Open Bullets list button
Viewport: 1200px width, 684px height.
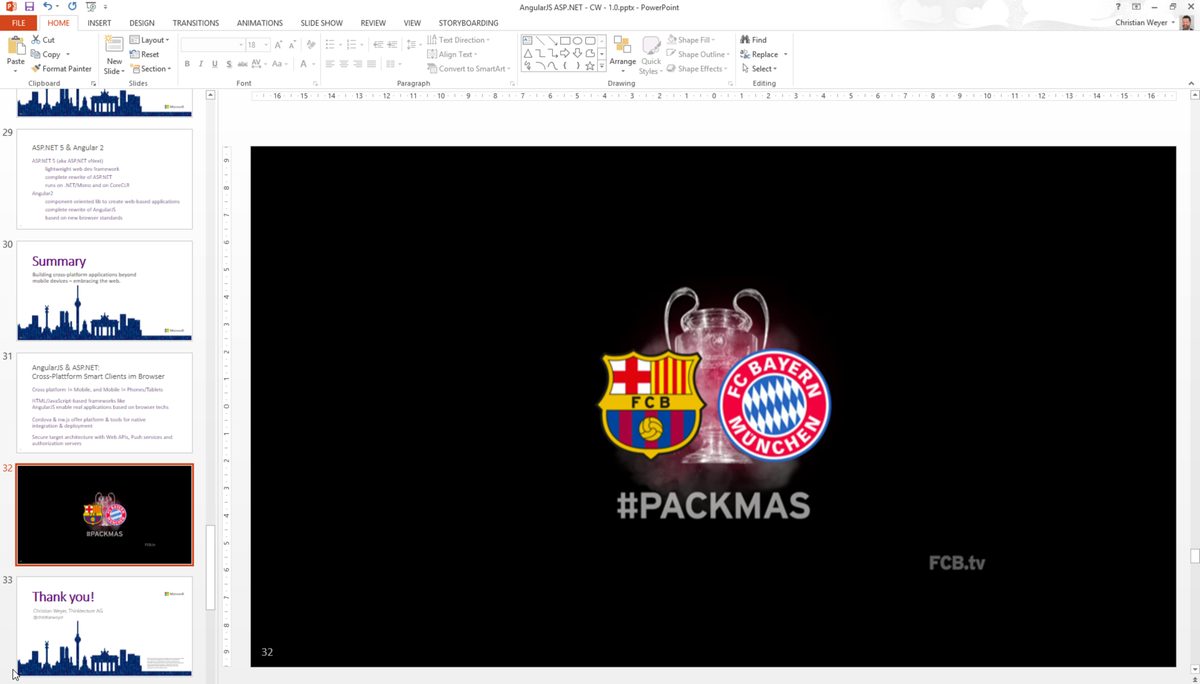pyautogui.click(x=332, y=45)
